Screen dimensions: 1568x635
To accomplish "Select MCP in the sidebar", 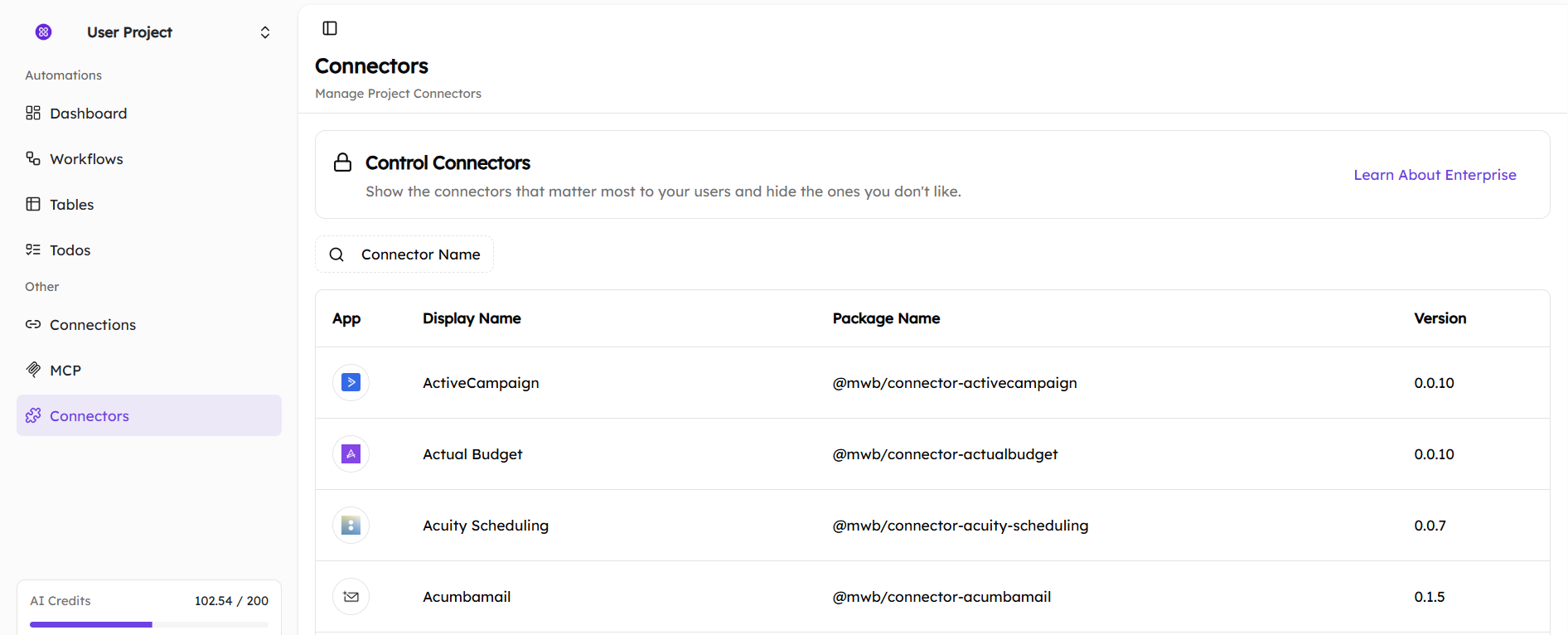I will 65,371.
